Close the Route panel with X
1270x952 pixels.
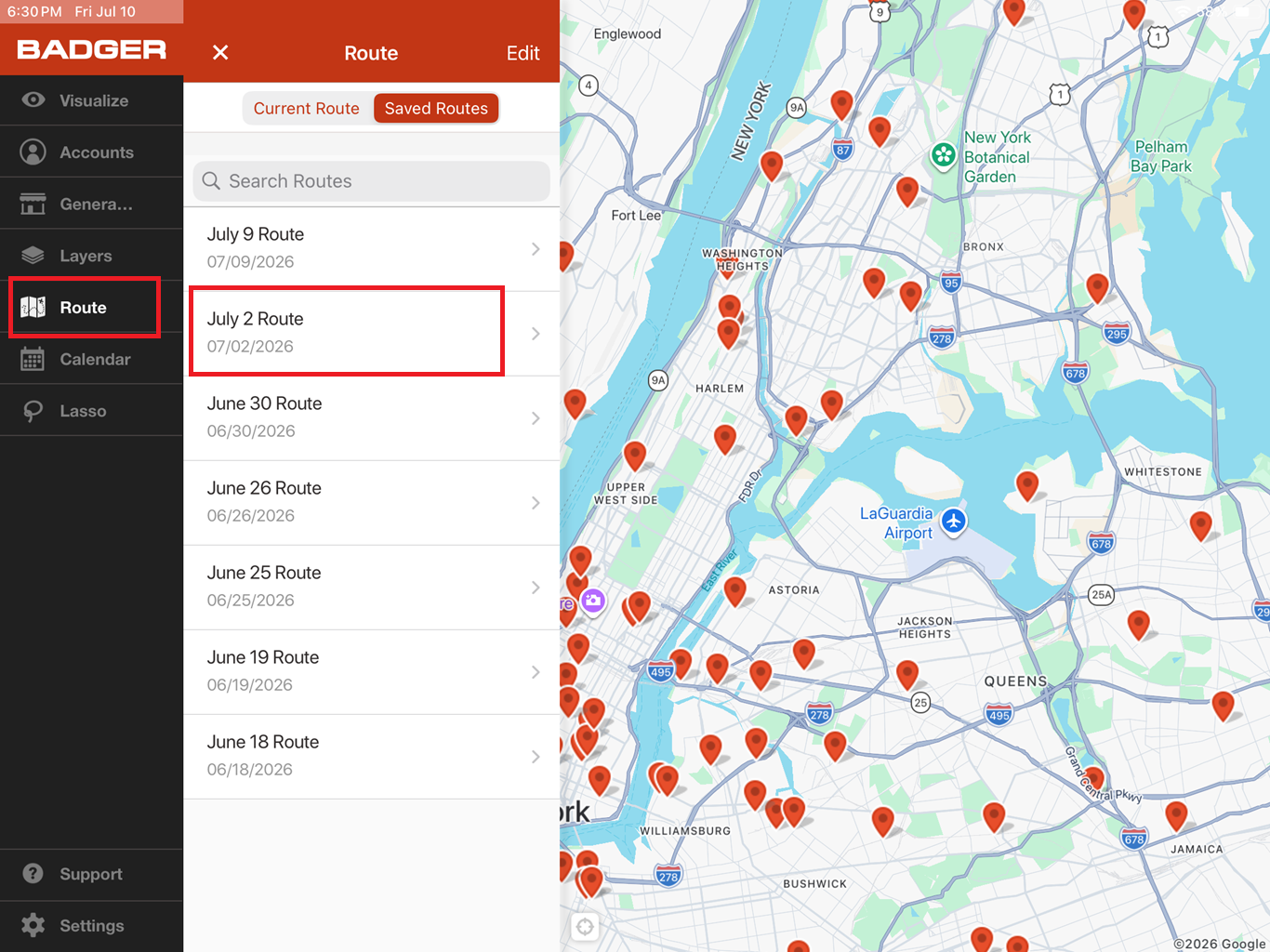pyautogui.click(x=220, y=53)
